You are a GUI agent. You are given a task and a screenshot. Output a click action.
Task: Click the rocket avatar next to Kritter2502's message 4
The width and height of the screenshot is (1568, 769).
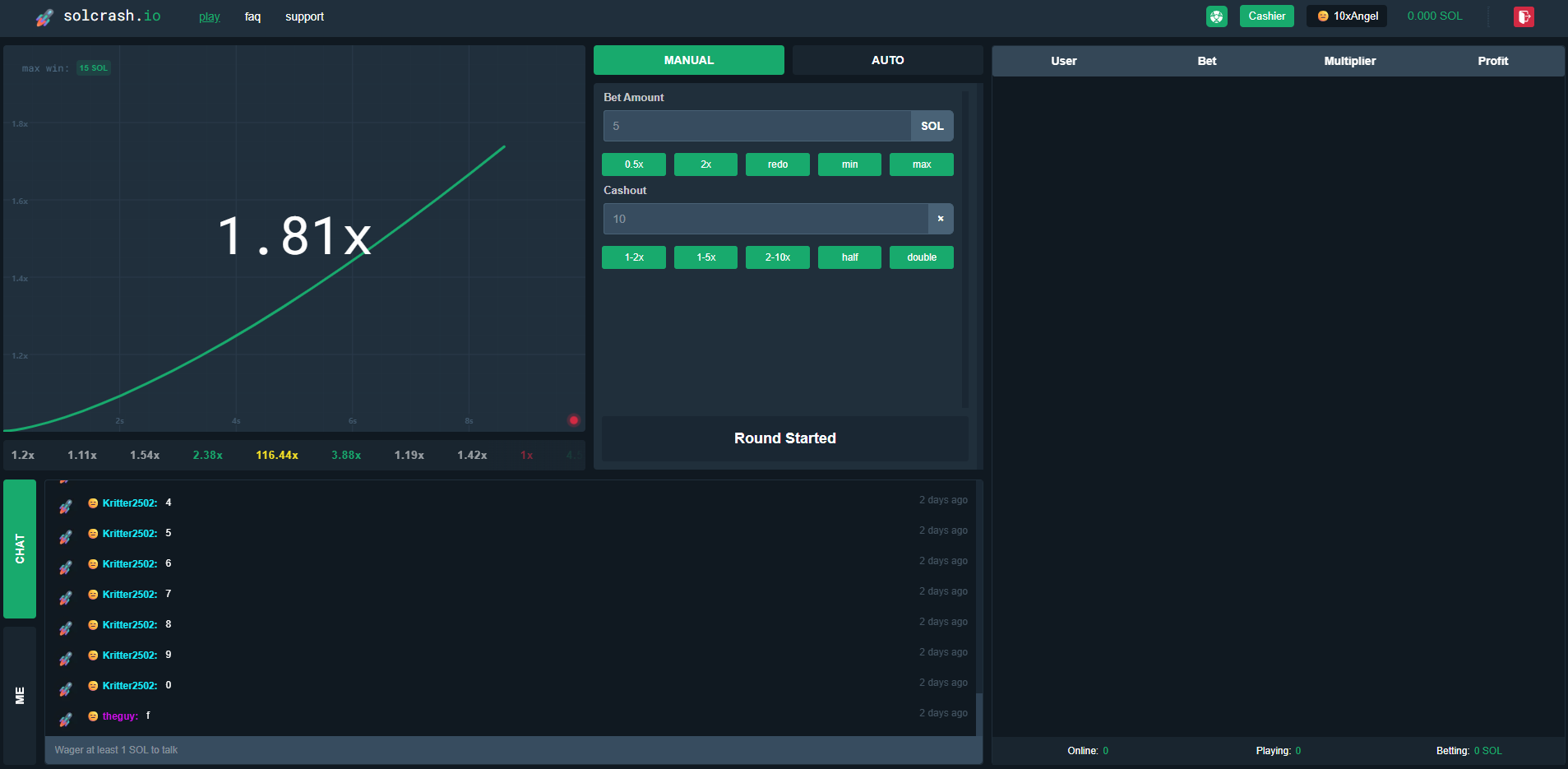point(66,507)
